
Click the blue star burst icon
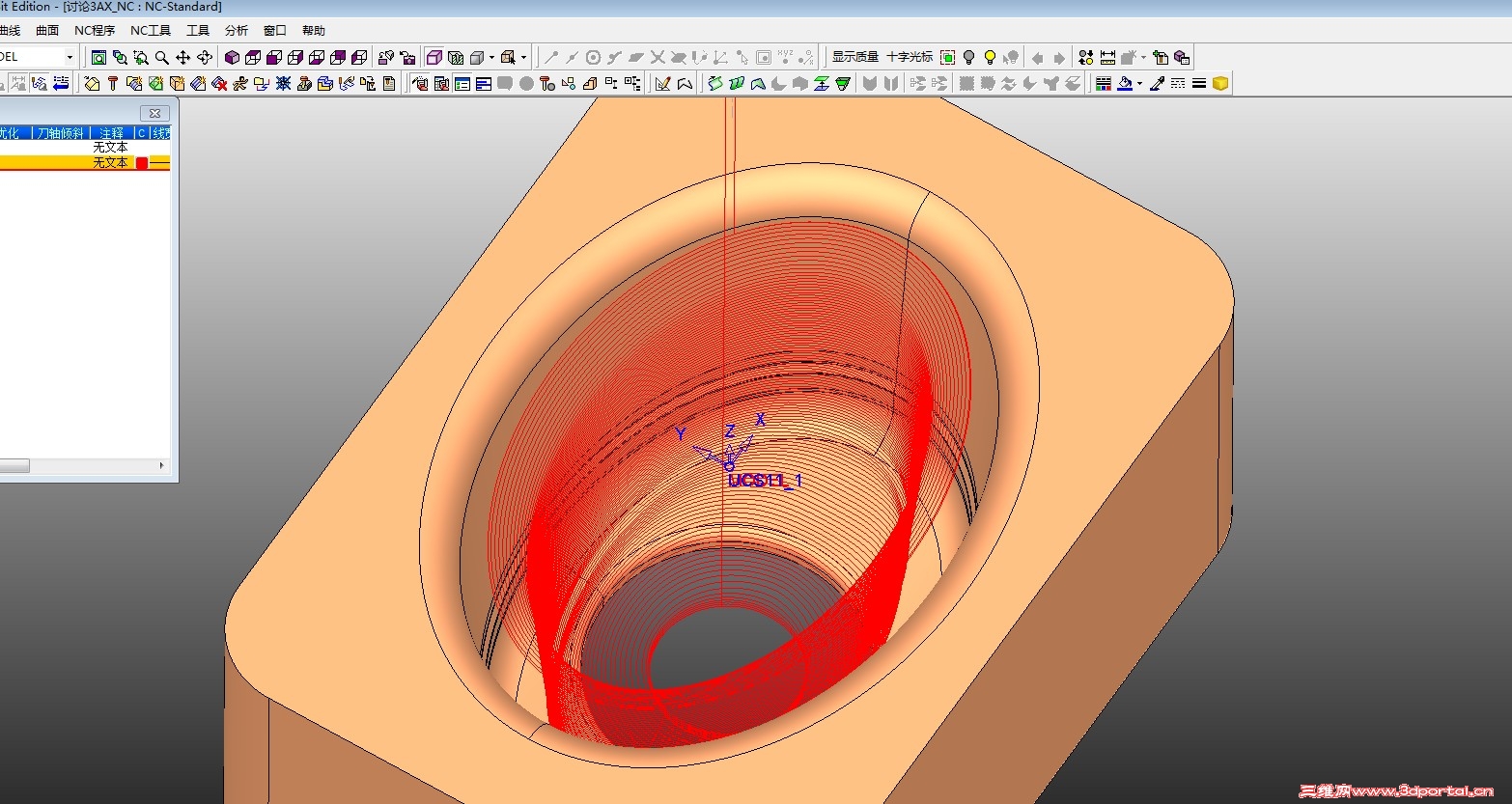click(x=283, y=84)
